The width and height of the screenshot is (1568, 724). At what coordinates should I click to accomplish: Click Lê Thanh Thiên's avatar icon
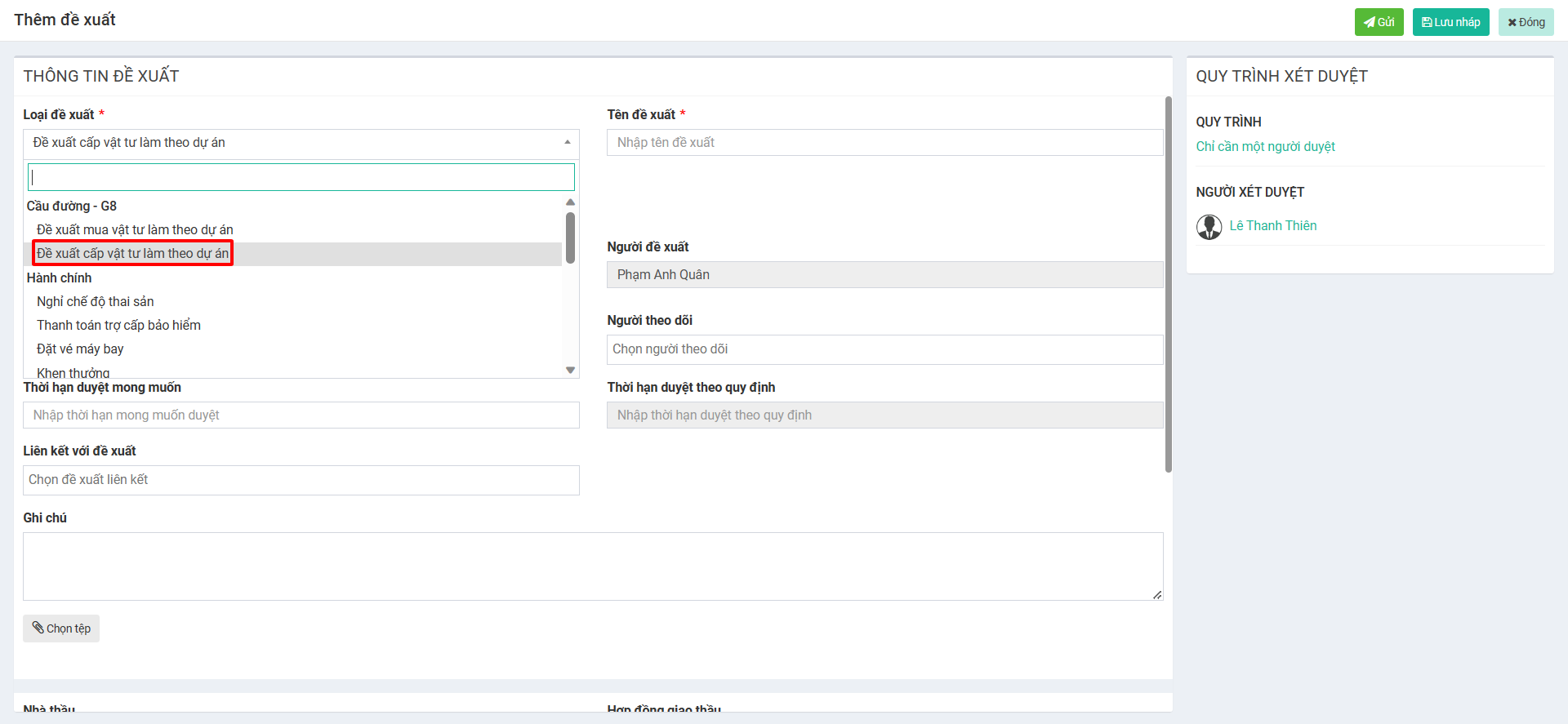pos(1209,227)
